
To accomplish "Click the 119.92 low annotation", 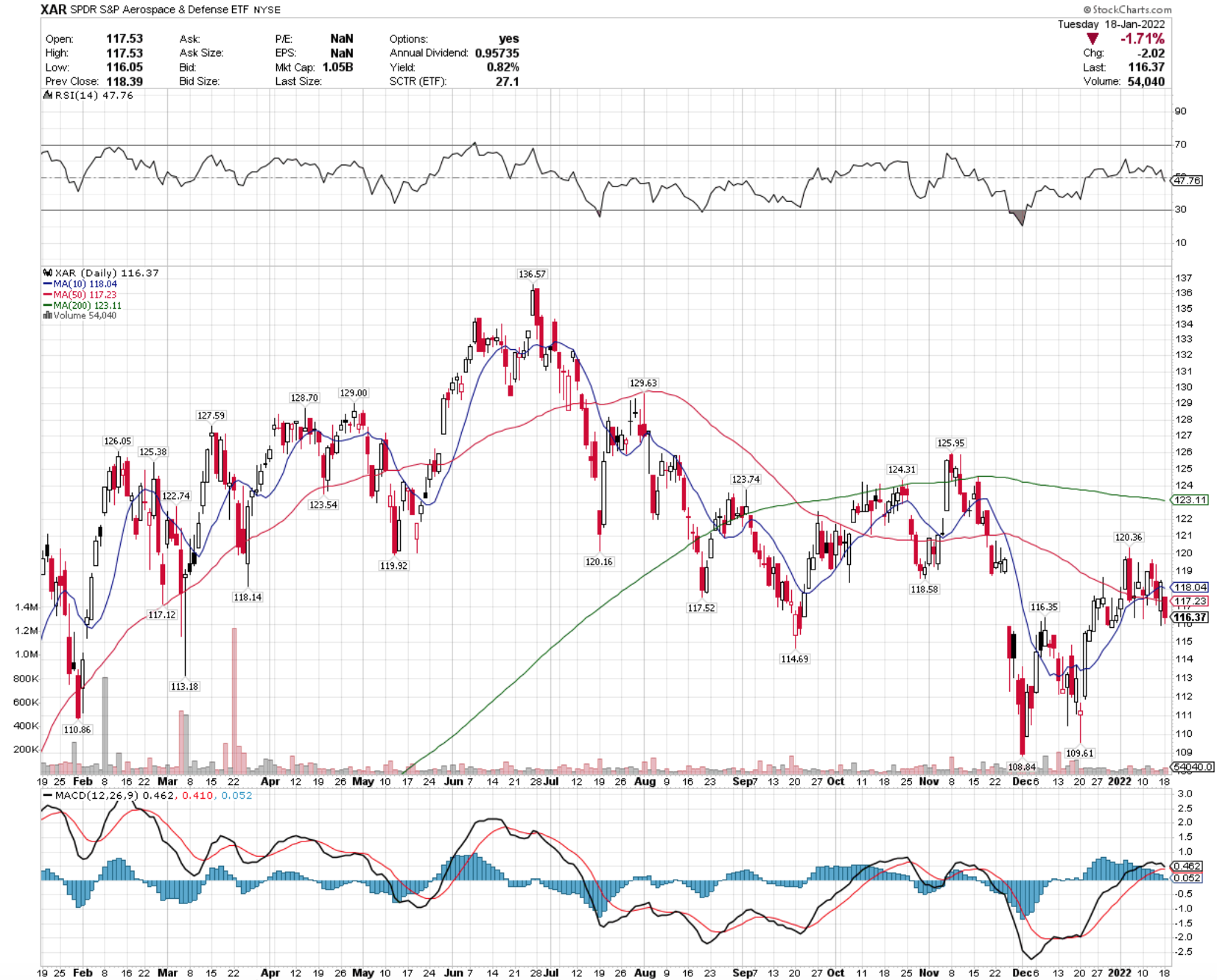I will 393,566.
